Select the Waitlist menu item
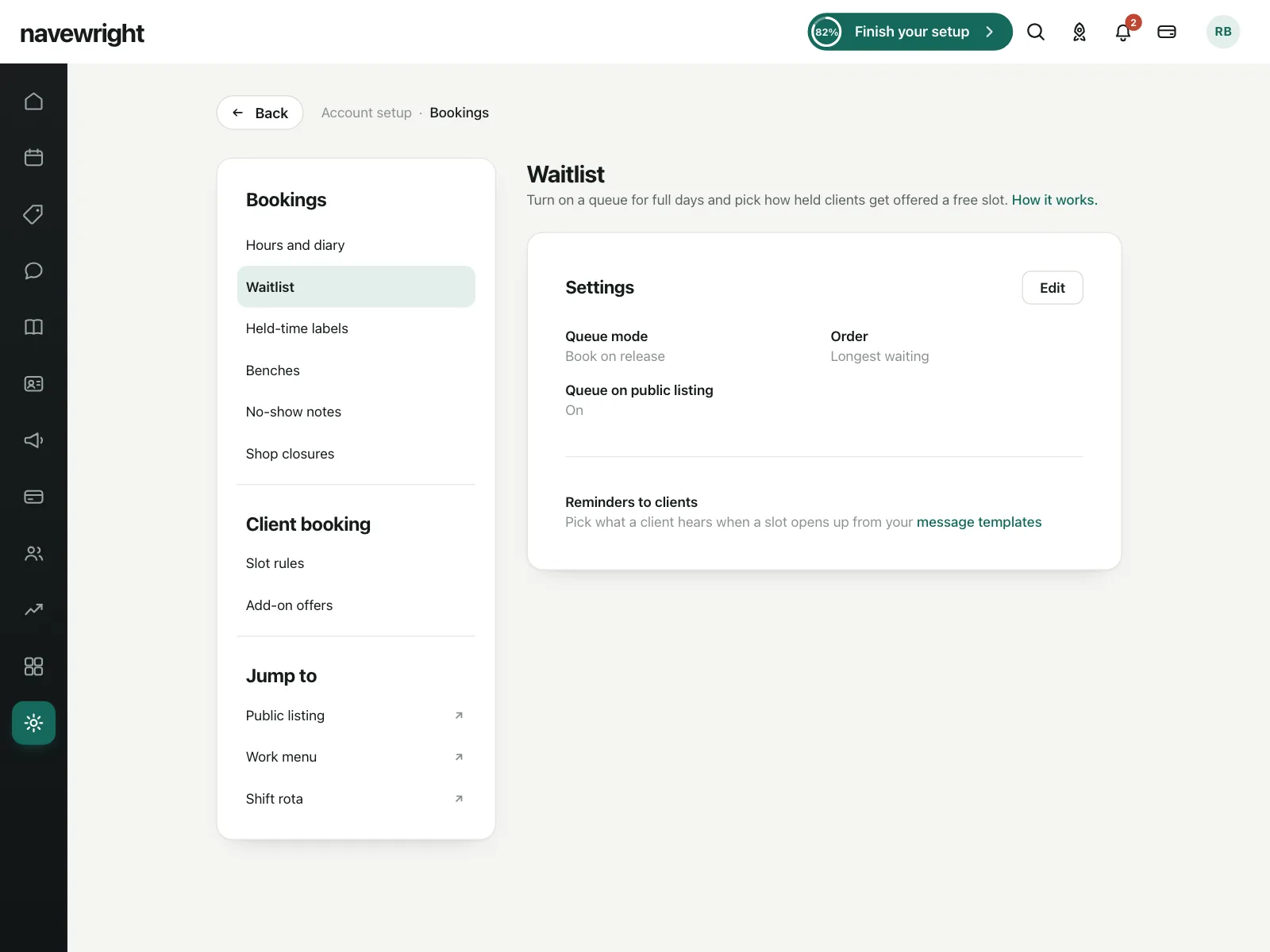Screen dimensions: 1270x952 click(356, 287)
